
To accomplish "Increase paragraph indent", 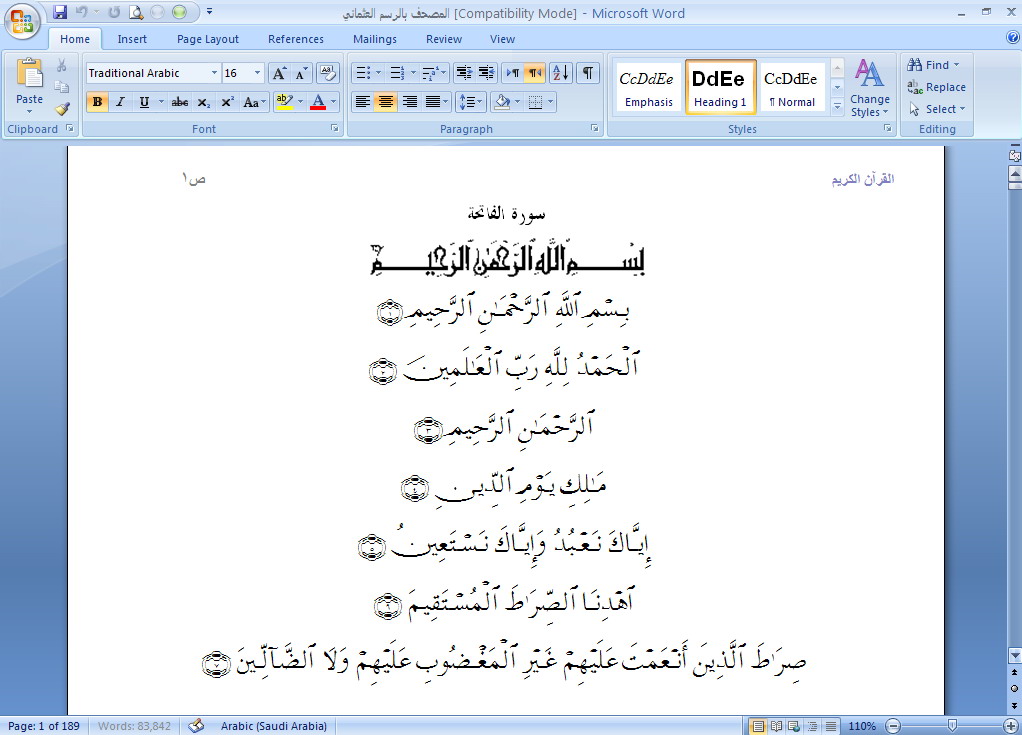I will pyautogui.click(x=486, y=72).
